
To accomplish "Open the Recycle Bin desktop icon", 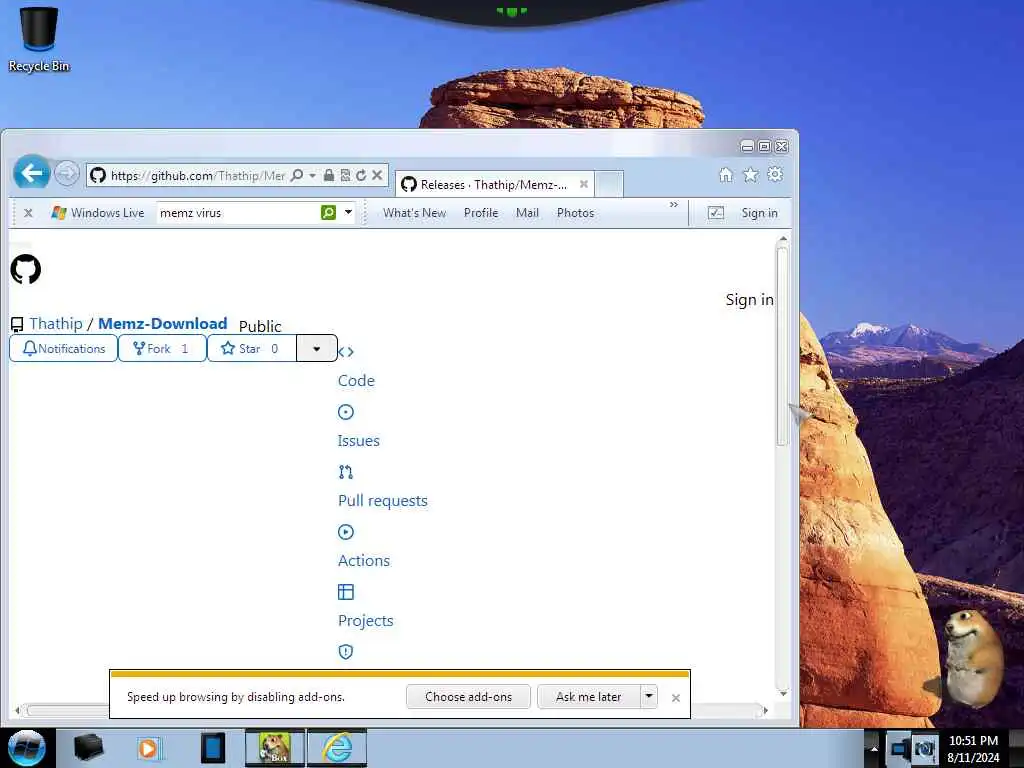I will coord(39,39).
